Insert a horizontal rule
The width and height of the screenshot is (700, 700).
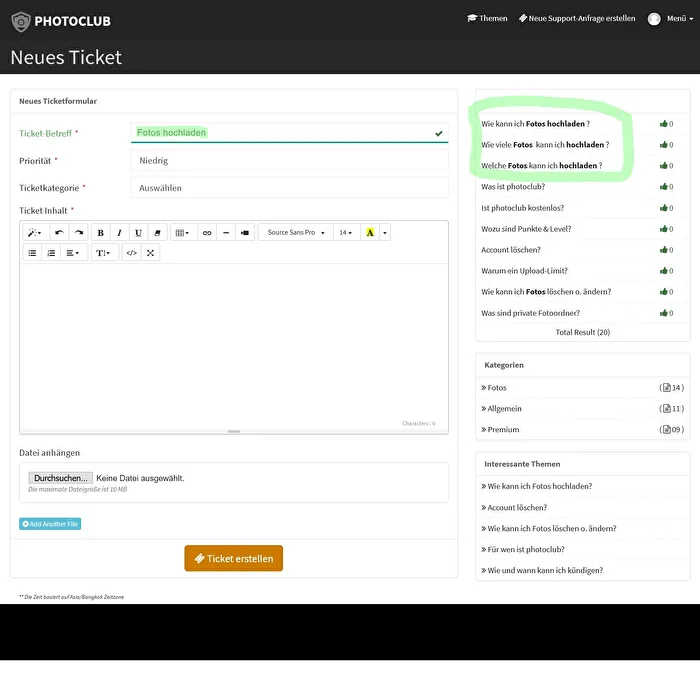tap(226, 233)
